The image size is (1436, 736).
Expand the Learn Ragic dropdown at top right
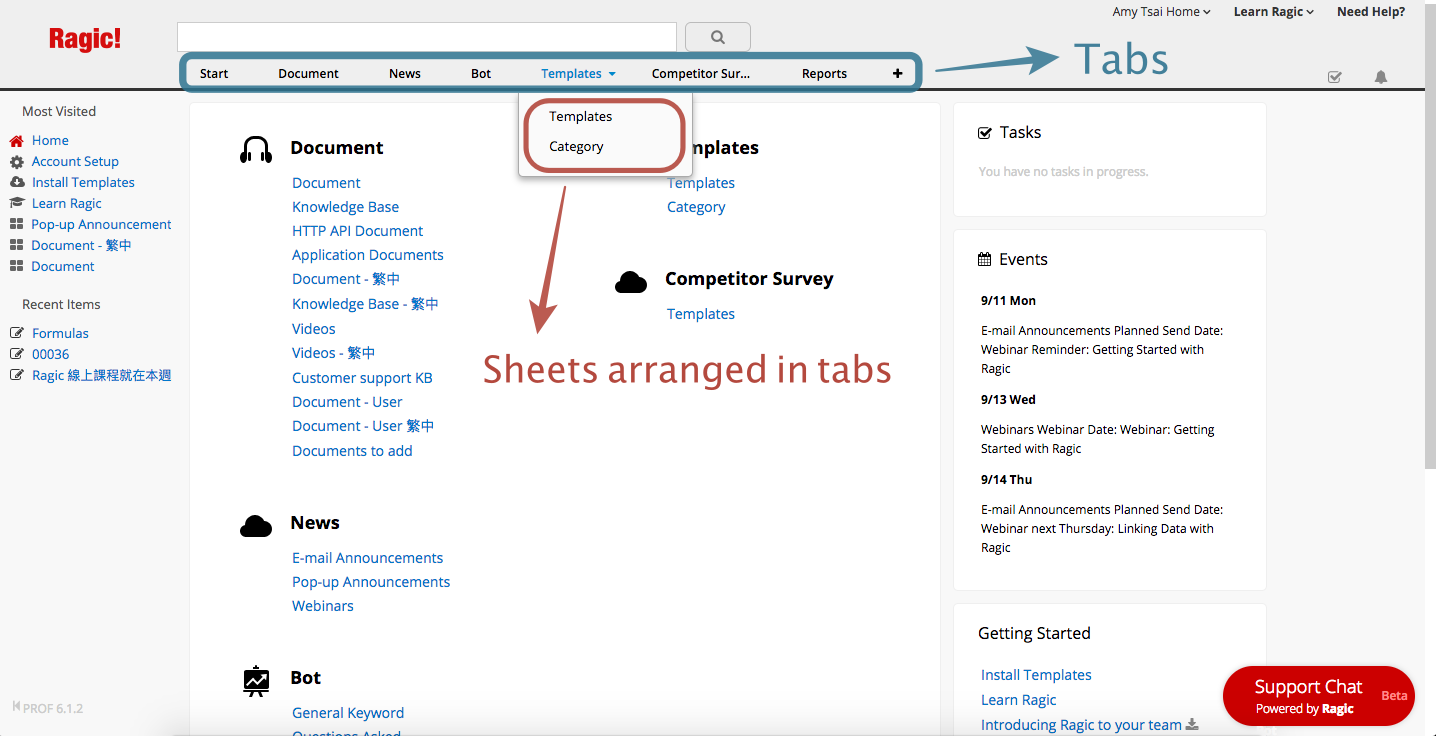point(1273,11)
